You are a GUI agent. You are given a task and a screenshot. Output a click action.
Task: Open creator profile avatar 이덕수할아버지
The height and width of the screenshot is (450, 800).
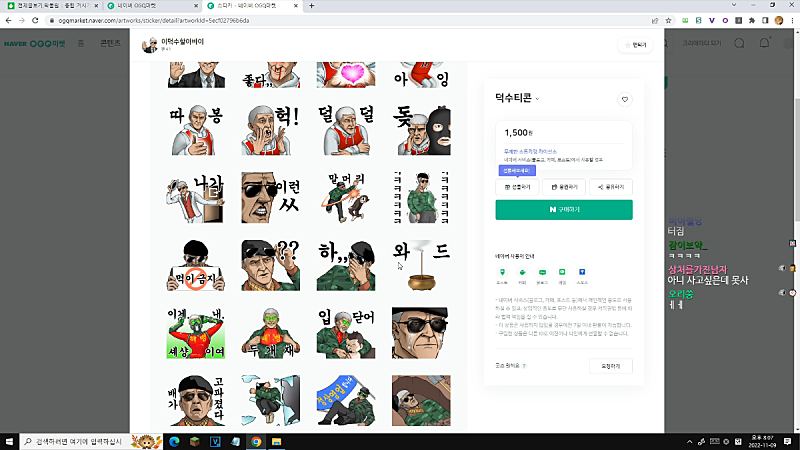[149, 45]
